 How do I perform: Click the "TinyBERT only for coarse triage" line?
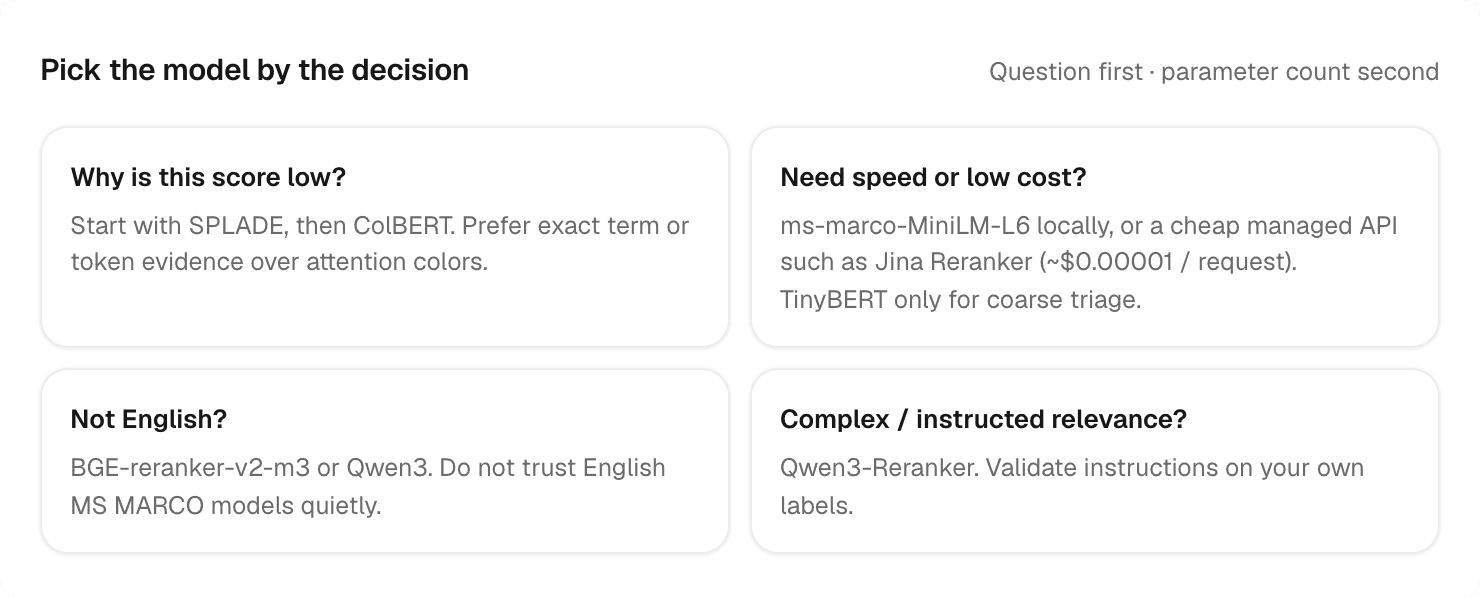961,301
